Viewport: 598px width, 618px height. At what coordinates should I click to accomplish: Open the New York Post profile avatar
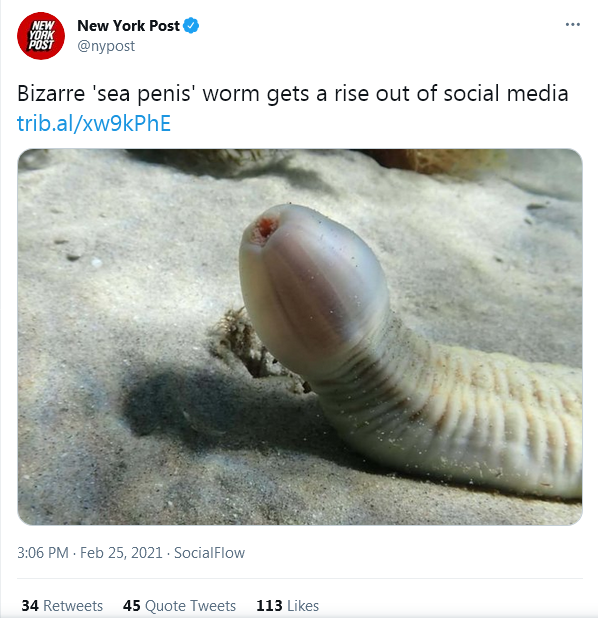(41, 36)
